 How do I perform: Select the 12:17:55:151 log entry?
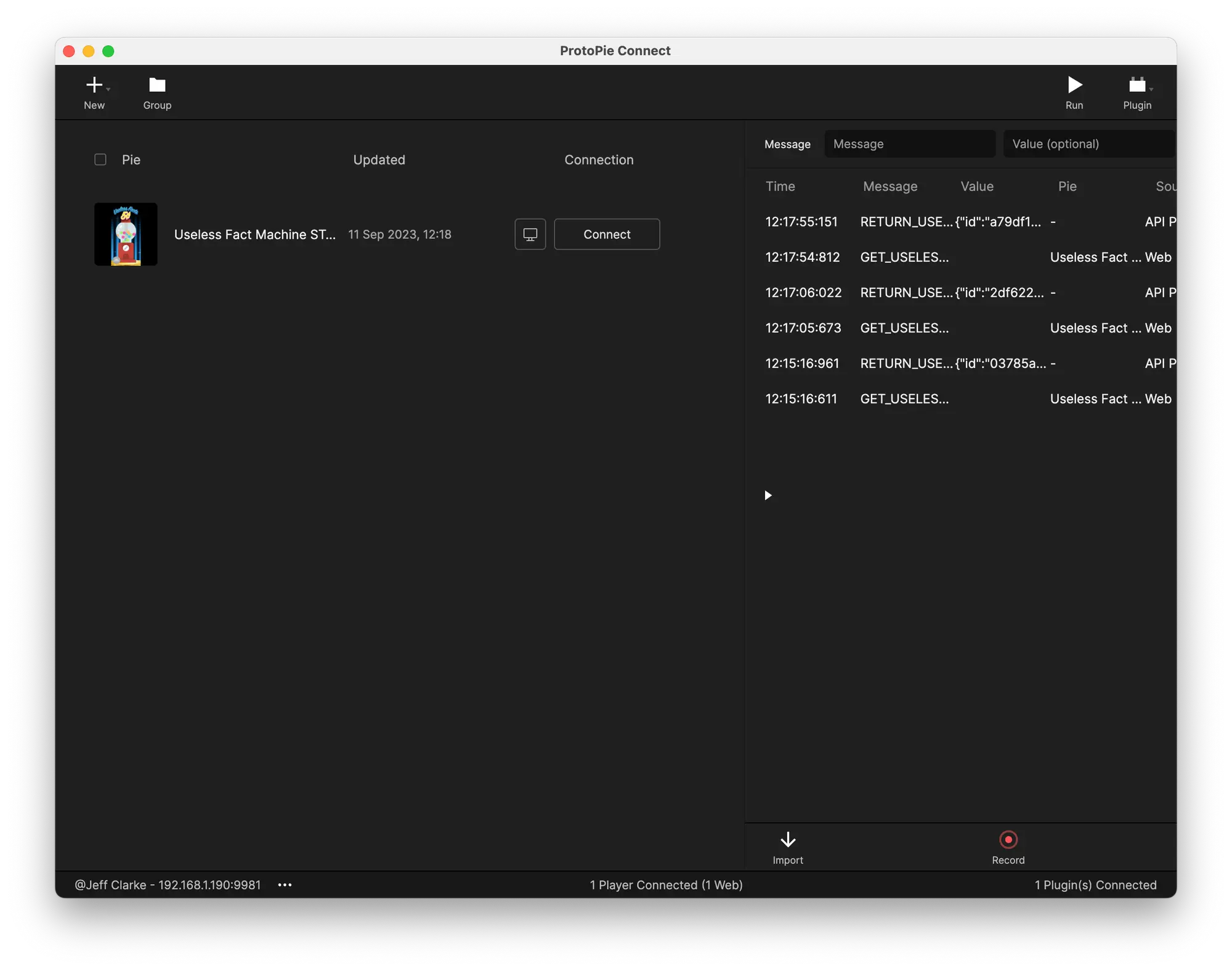point(801,222)
